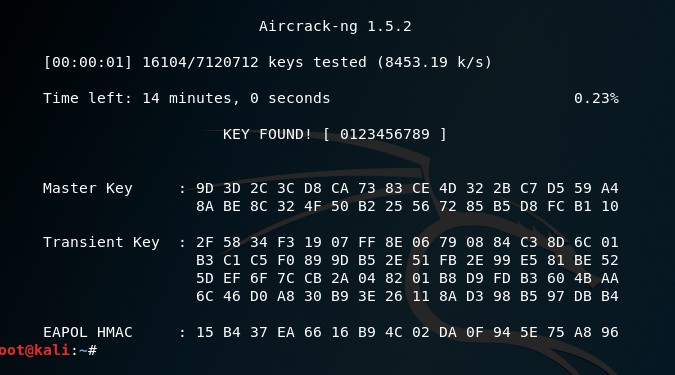Click the first Master Key byte 9D
675x375 pixels.
click(204, 189)
